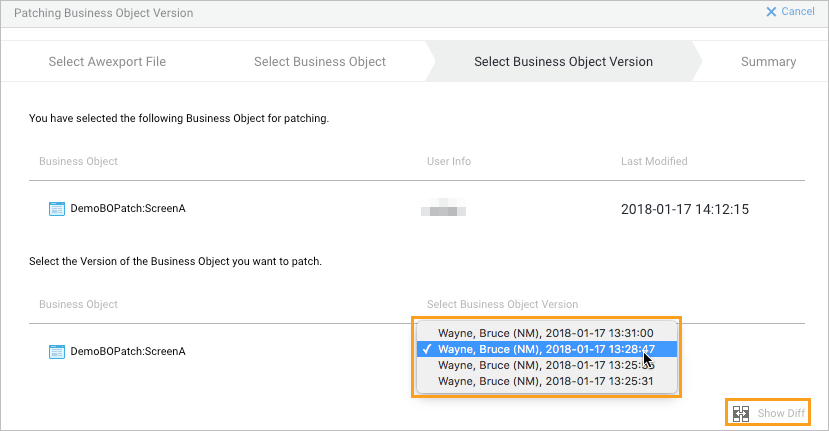Click the Show Diff button
The height and width of the screenshot is (431, 829).
click(x=768, y=413)
